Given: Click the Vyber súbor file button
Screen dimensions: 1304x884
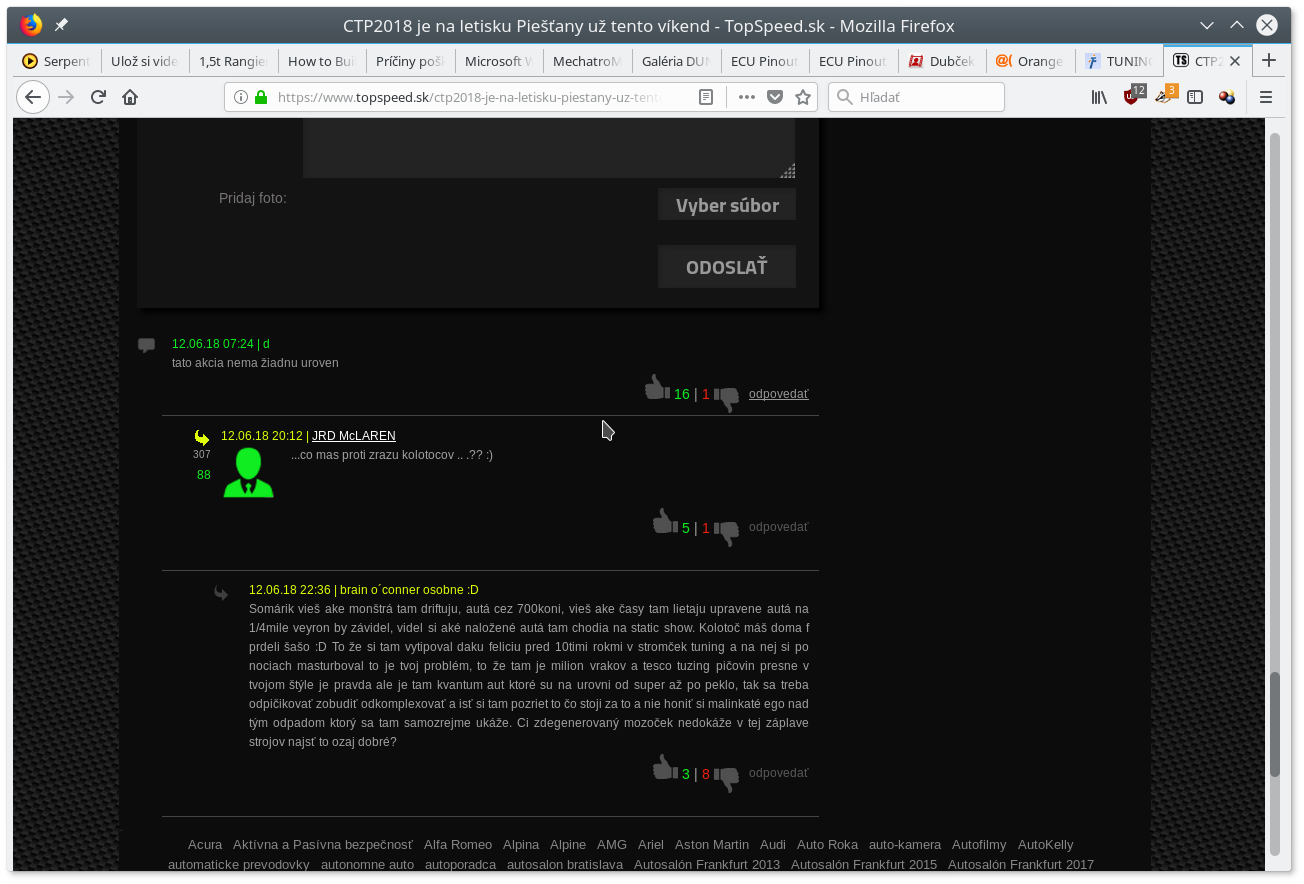Looking at the screenshot, I should (726, 206).
